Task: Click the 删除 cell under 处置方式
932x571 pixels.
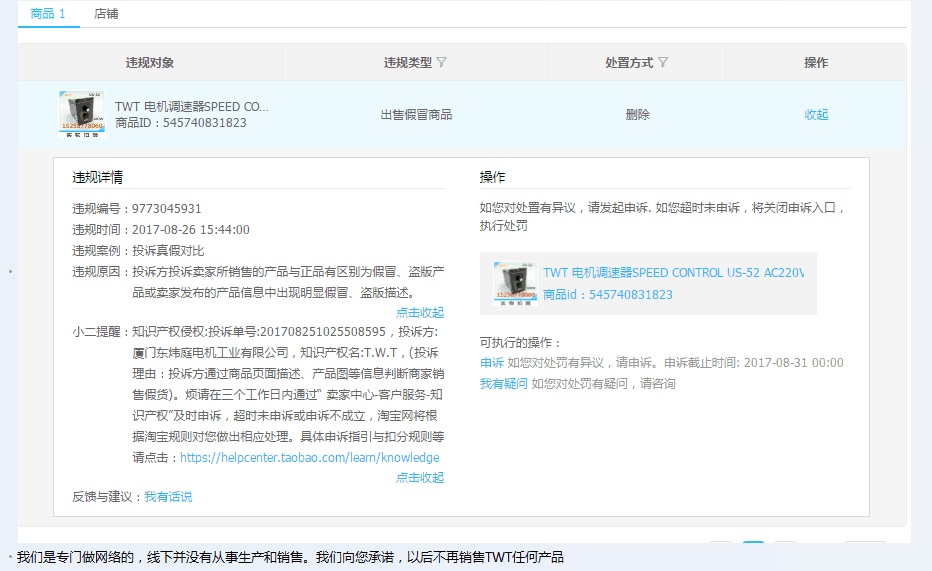Action: (x=637, y=114)
